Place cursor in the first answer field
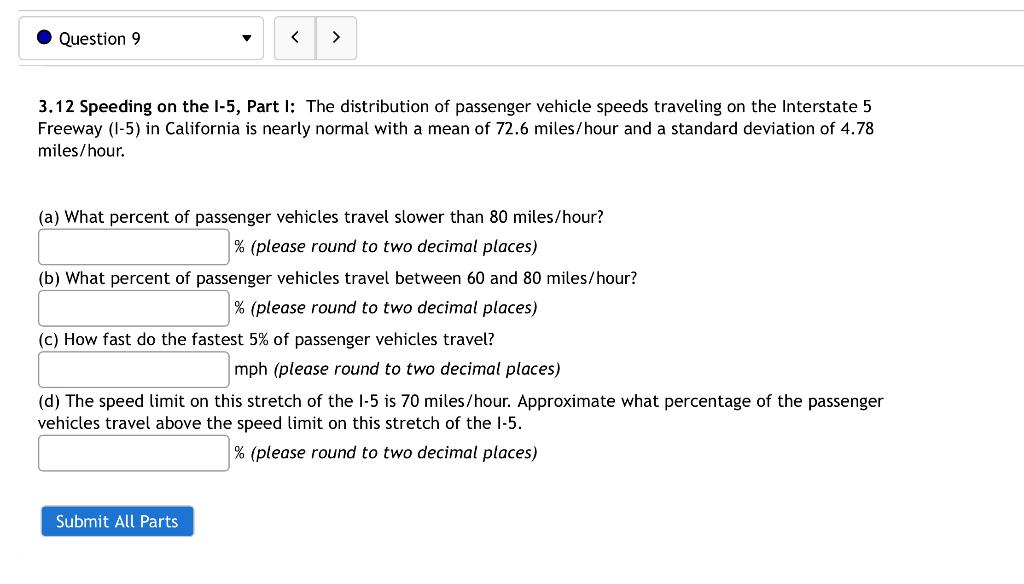The width and height of the screenshot is (1024, 584). tap(133, 246)
